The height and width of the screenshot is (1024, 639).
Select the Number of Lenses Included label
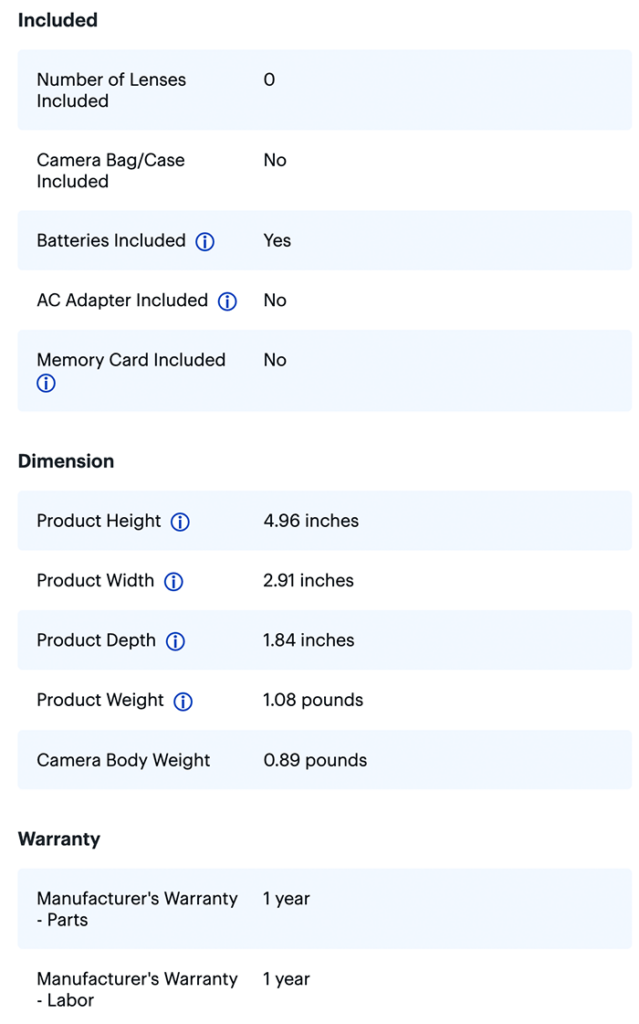[111, 90]
